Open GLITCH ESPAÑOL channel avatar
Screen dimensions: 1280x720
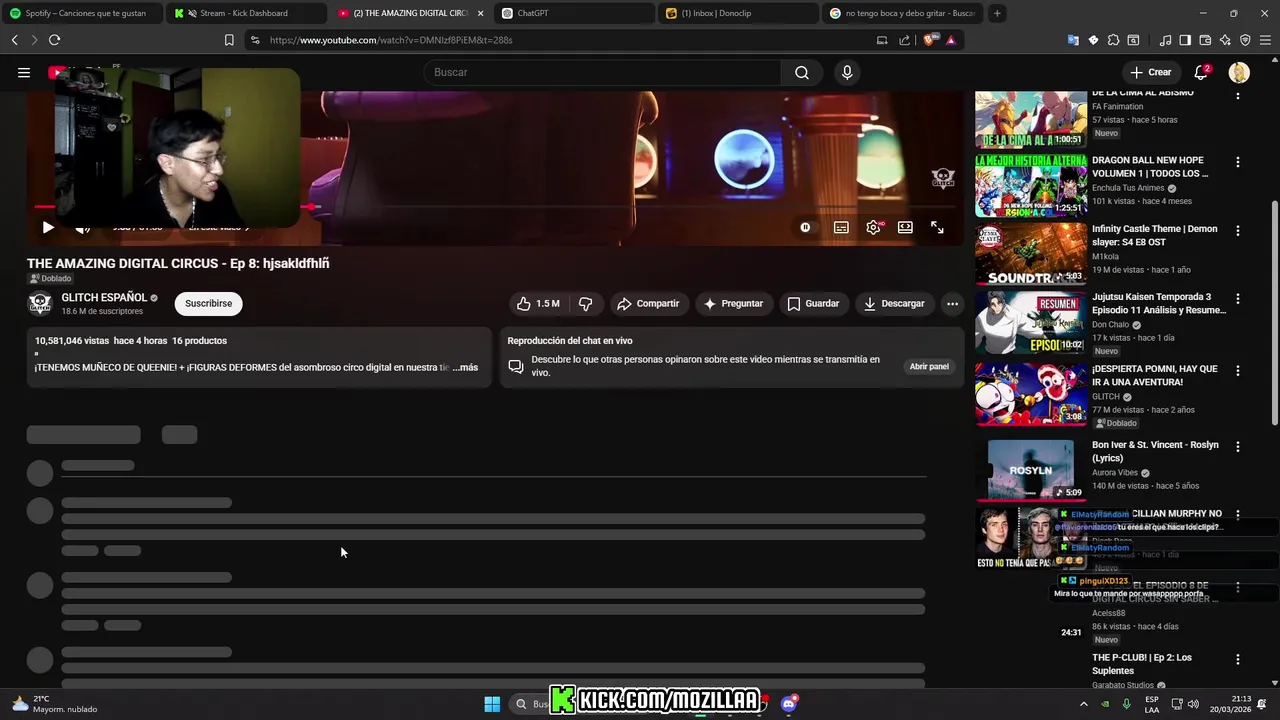40,303
